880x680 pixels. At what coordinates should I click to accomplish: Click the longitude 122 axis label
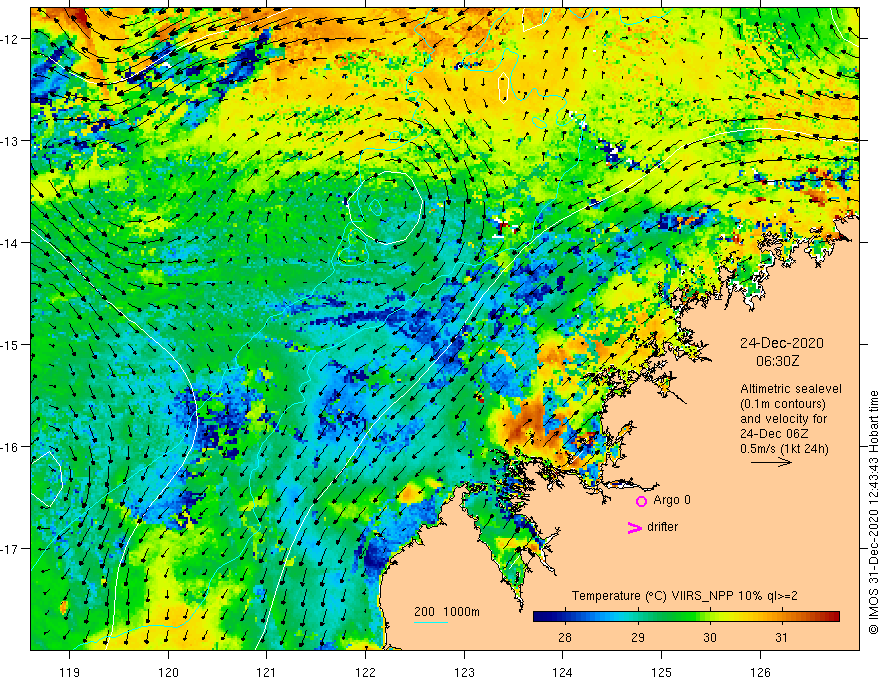click(x=365, y=672)
